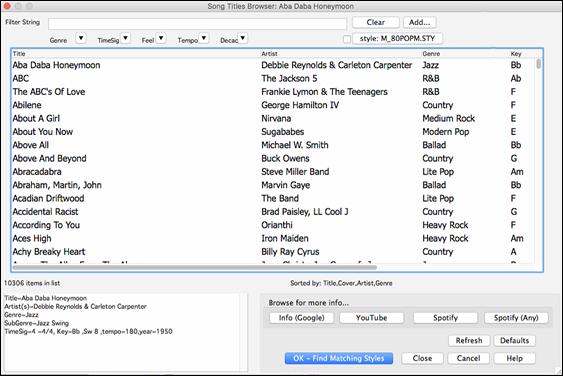563x376 pixels.
Task: Sort the list by Artist column header
Action: coord(269,54)
